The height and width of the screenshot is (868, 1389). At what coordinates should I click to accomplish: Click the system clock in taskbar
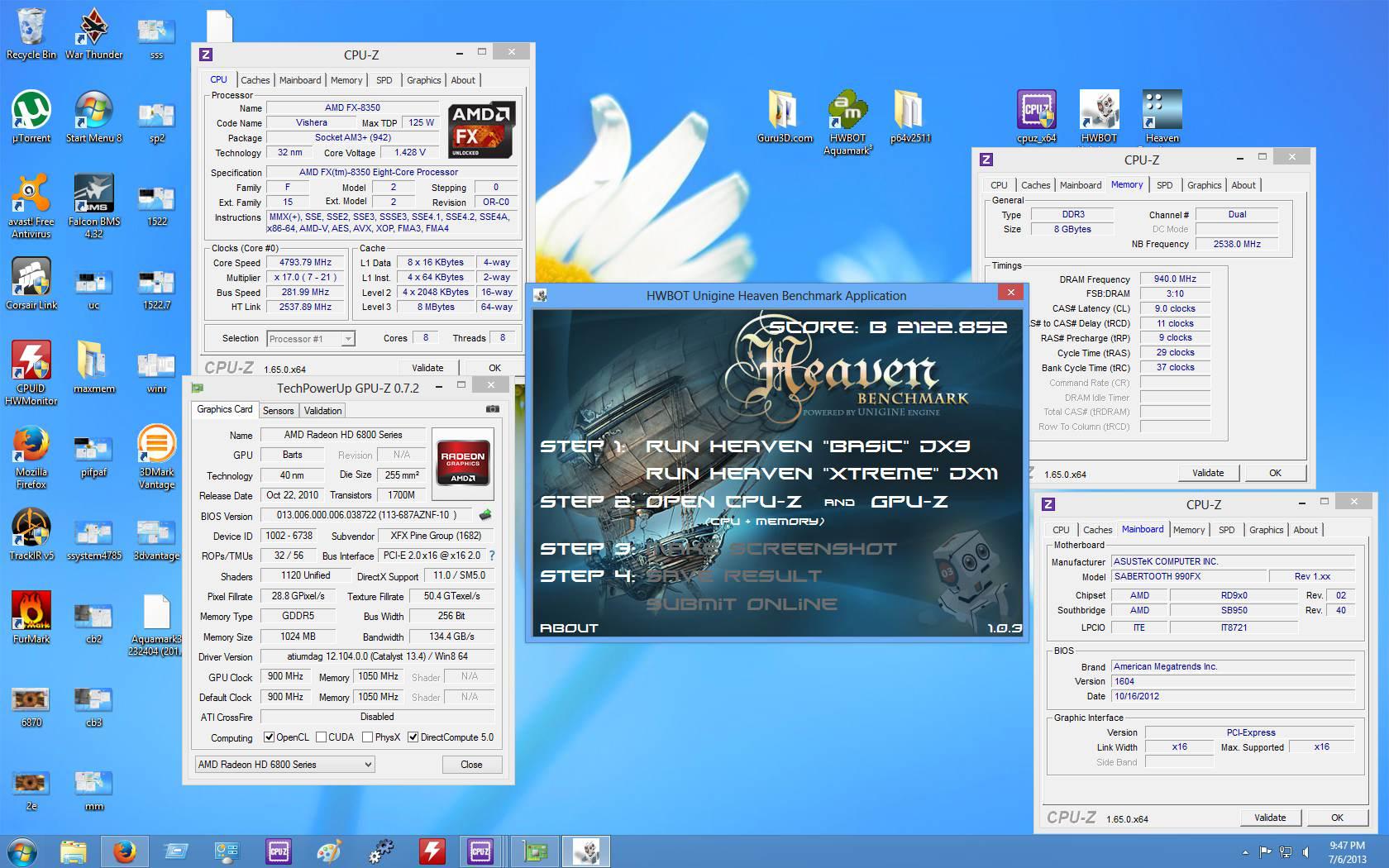(1347, 852)
